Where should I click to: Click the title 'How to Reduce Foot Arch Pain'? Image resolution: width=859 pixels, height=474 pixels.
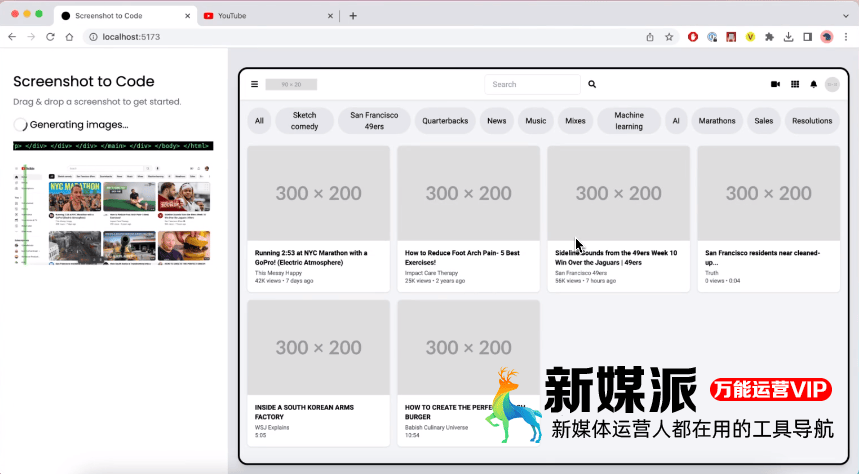pyautogui.click(x=462, y=258)
